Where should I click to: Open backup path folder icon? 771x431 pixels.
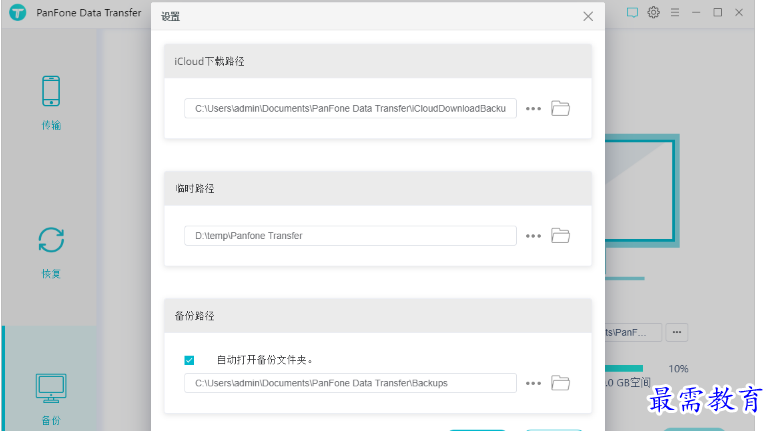(x=560, y=383)
